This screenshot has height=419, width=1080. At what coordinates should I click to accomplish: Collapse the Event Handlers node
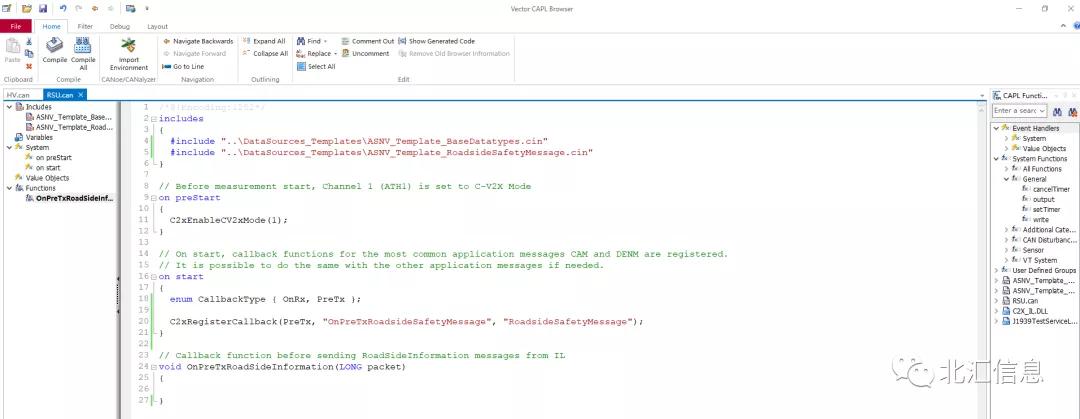click(x=996, y=128)
